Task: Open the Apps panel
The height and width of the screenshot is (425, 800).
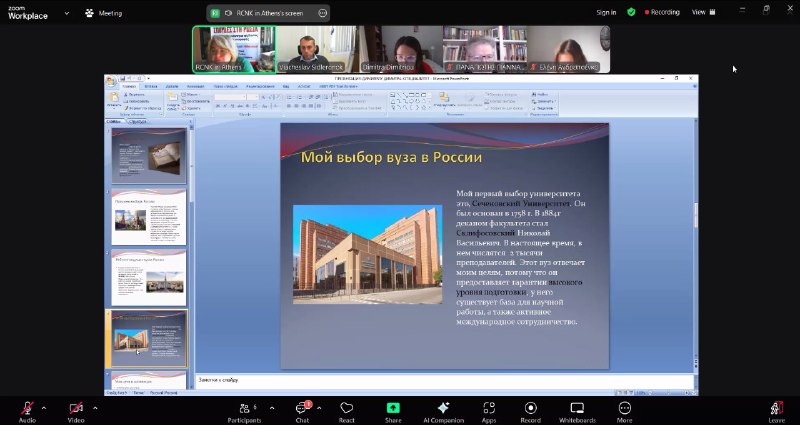Action: [x=489, y=412]
